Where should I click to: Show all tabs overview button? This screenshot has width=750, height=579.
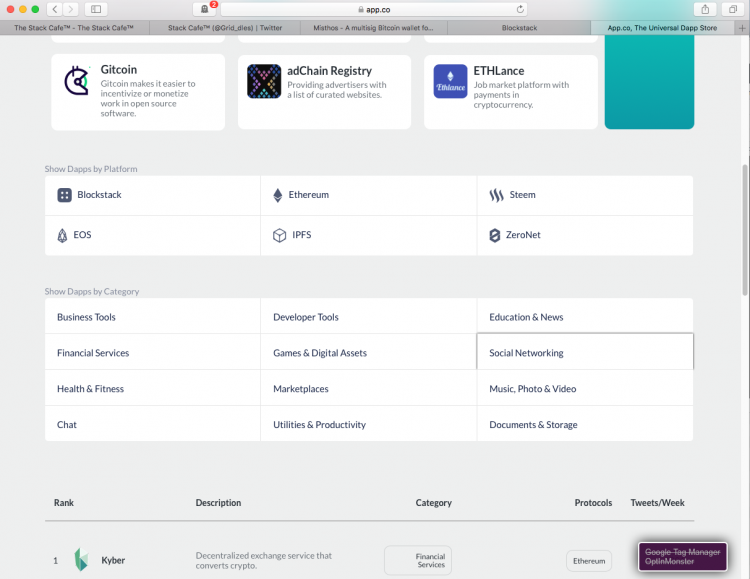pyautogui.click(x=733, y=9)
